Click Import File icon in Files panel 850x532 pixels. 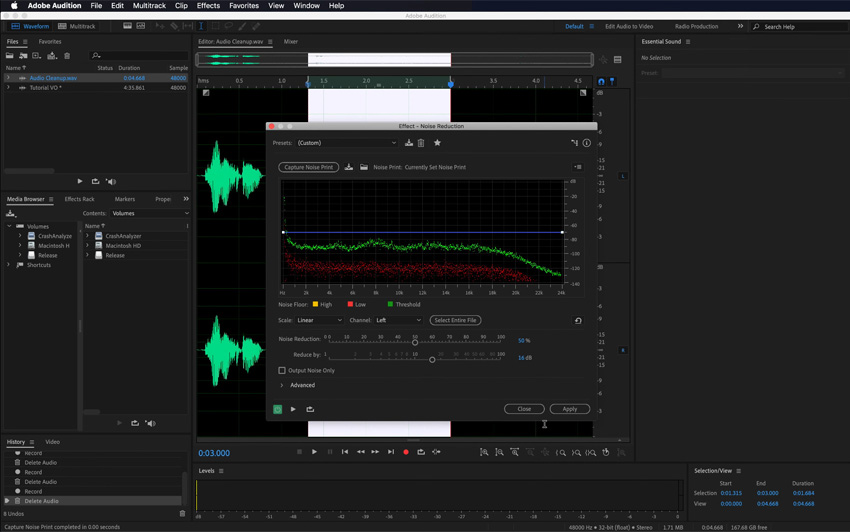point(23,55)
